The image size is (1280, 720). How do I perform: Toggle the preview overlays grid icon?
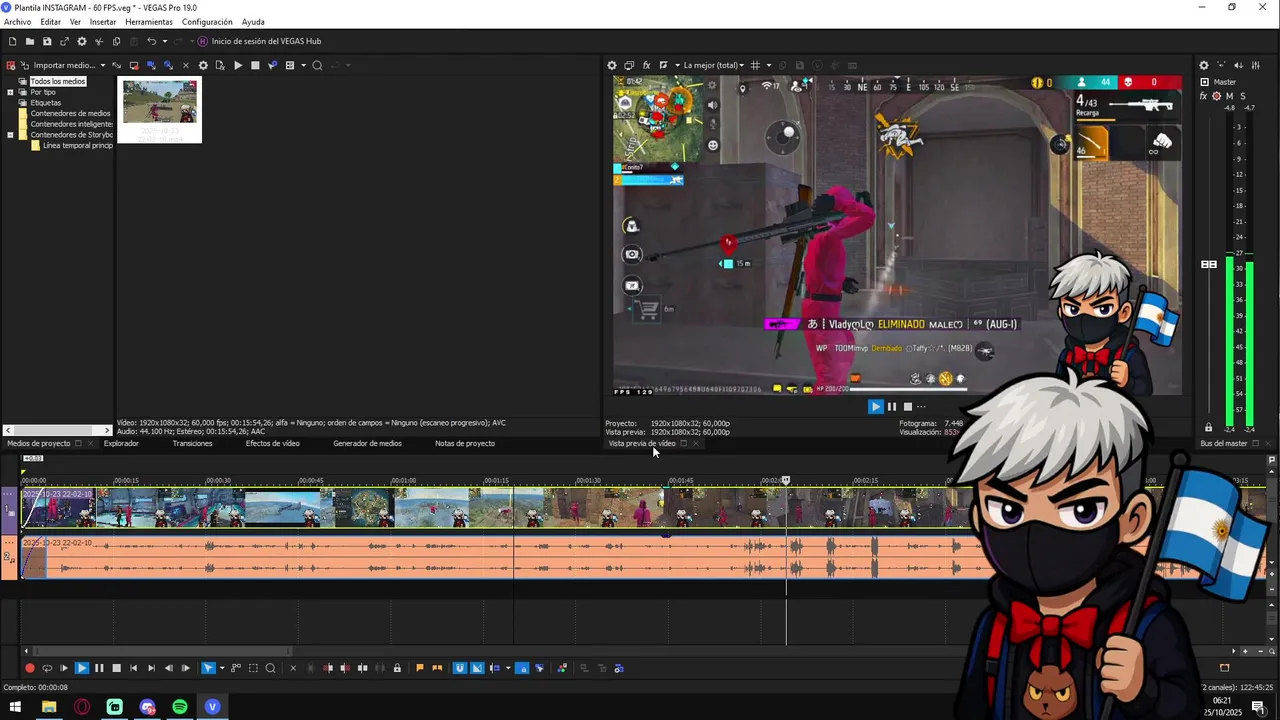755,65
